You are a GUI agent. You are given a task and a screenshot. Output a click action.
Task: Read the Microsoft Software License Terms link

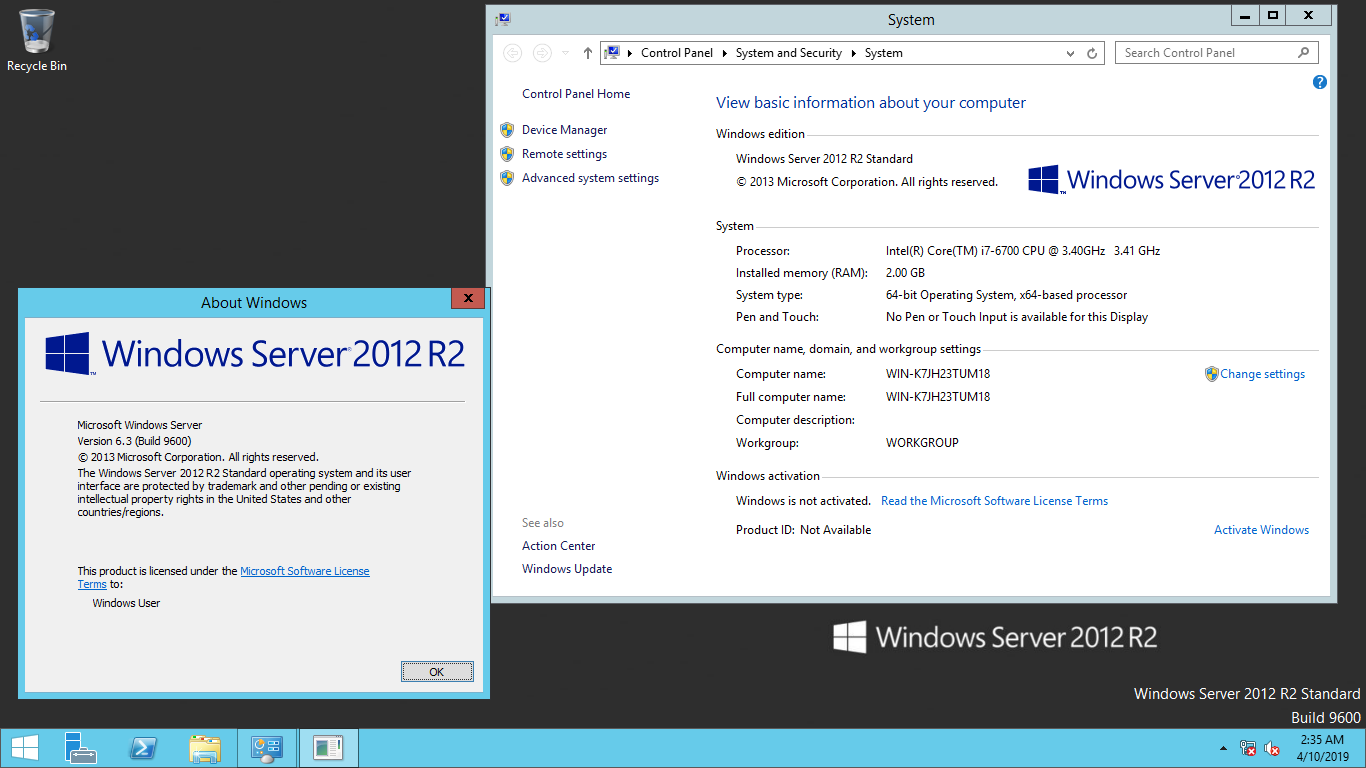pos(994,501)
